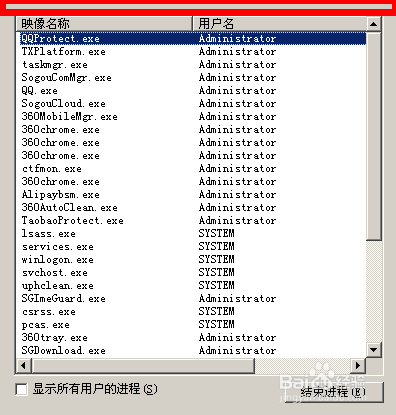Click SYSTEM in the uphclean.exe row

point(217,286)
